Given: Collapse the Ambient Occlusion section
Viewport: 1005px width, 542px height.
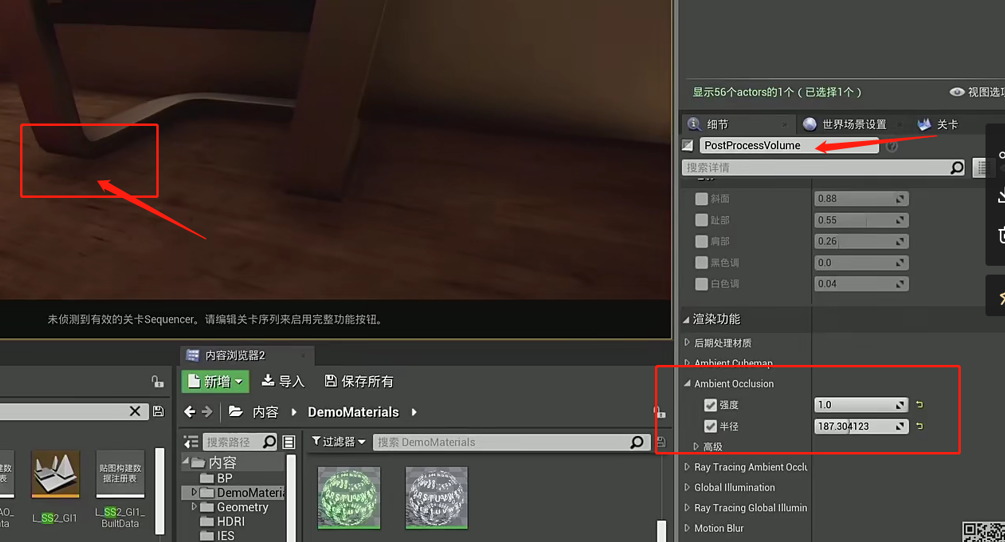Looking at the screenshot, I should [687, 384].
